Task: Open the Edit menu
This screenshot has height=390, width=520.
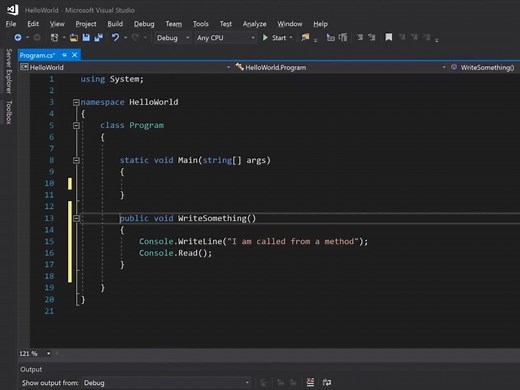Action: [x=33, y=24]
